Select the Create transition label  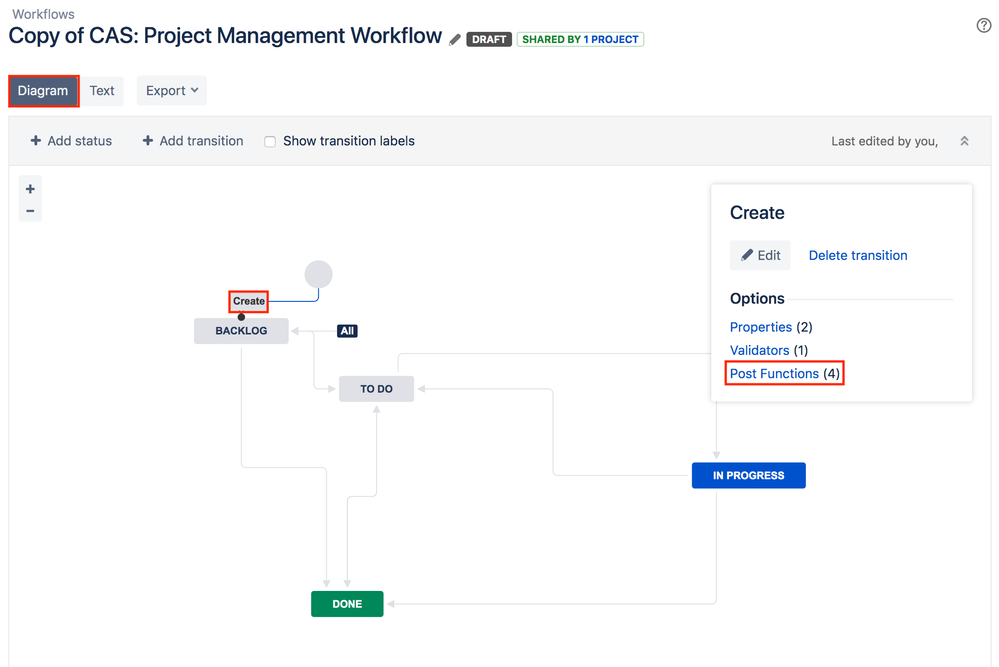coord(248,301)
